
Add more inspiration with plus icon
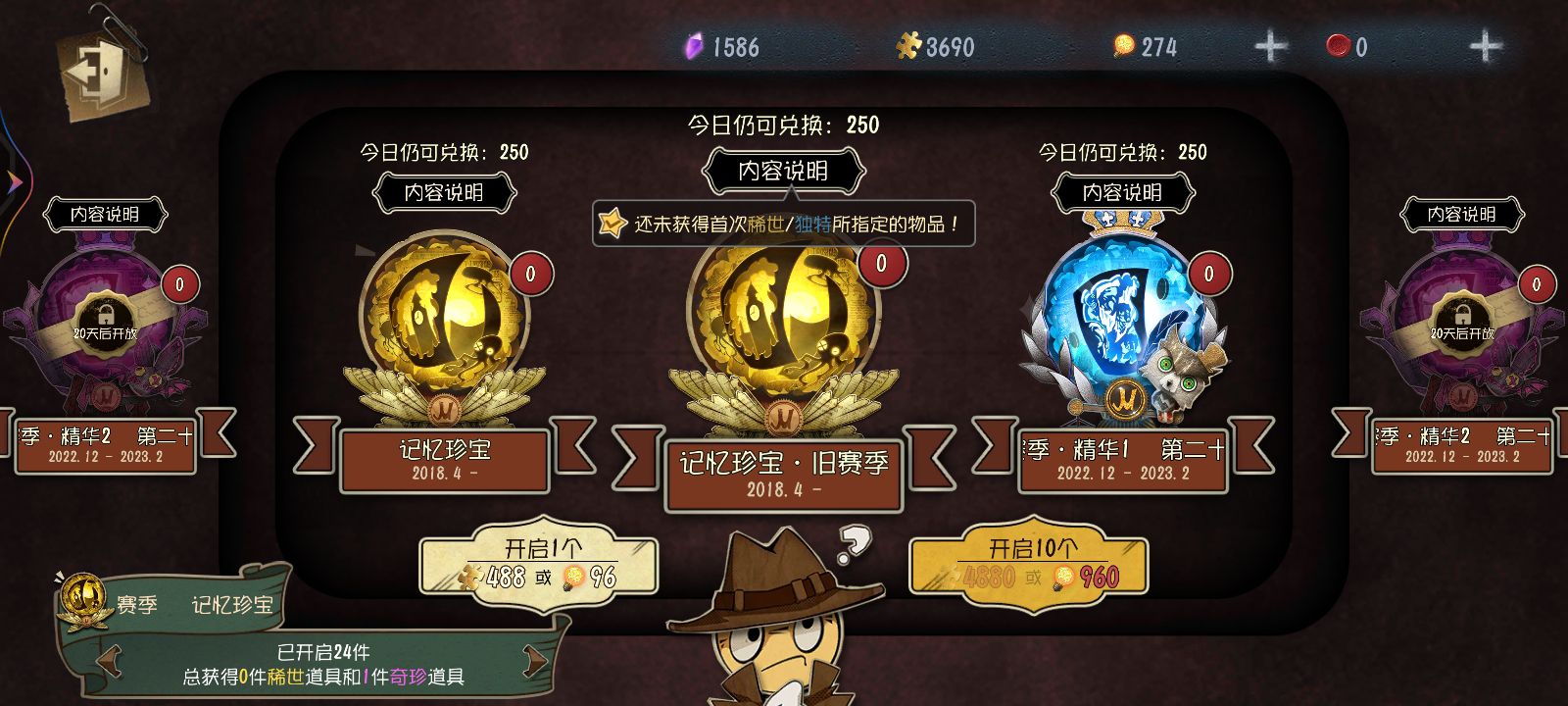(1271, 46)
